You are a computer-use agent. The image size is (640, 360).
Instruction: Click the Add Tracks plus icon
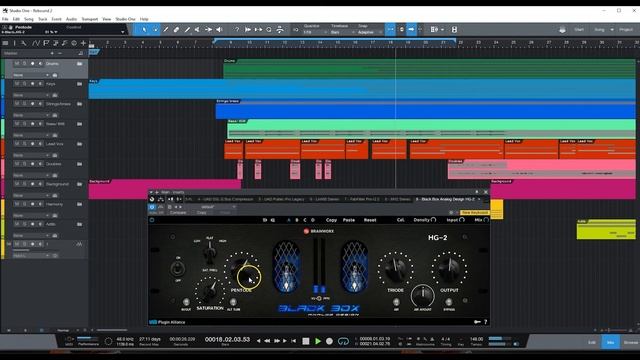(83, 43)
